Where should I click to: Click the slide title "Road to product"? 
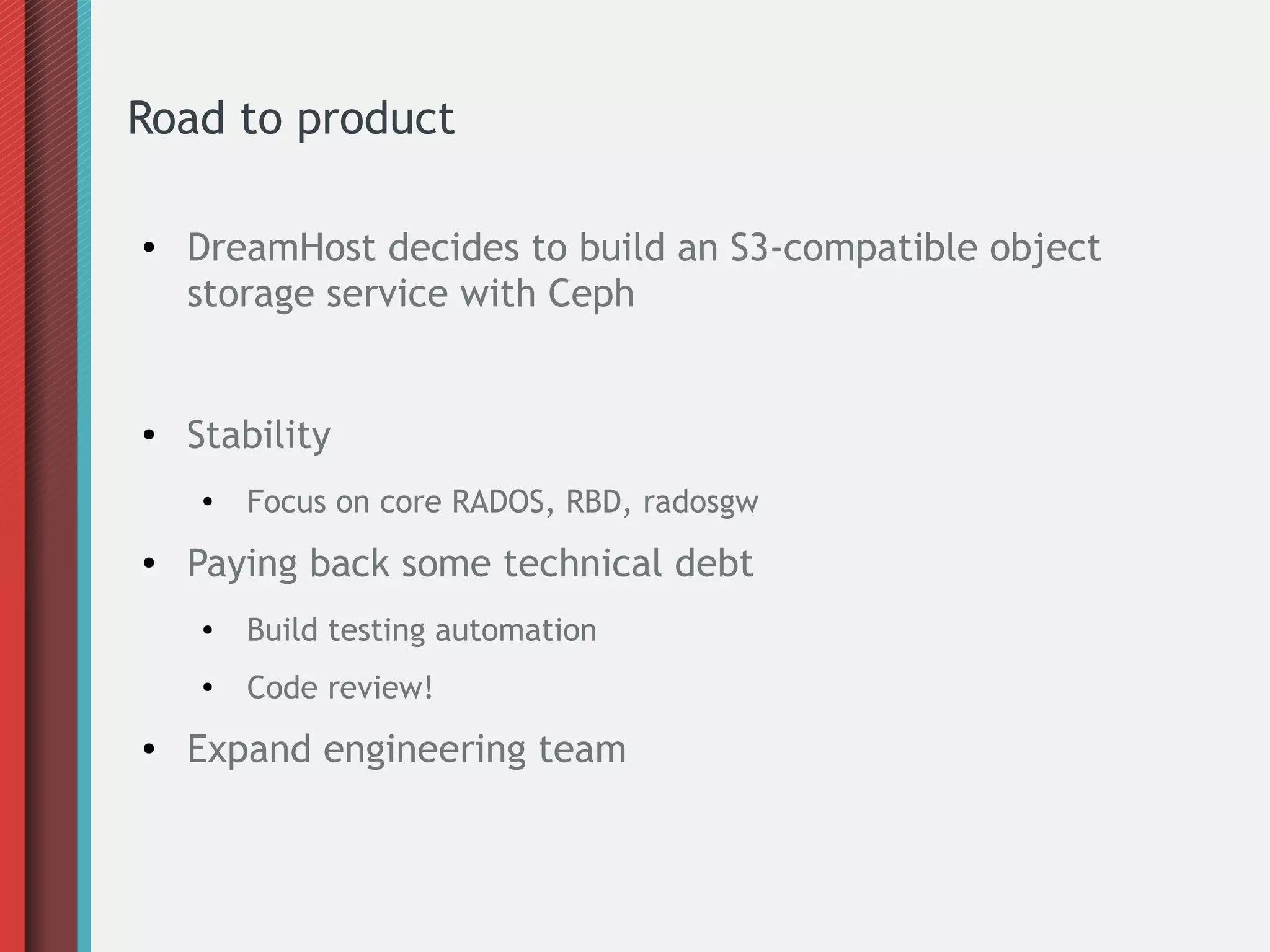[x=291, y=118]
